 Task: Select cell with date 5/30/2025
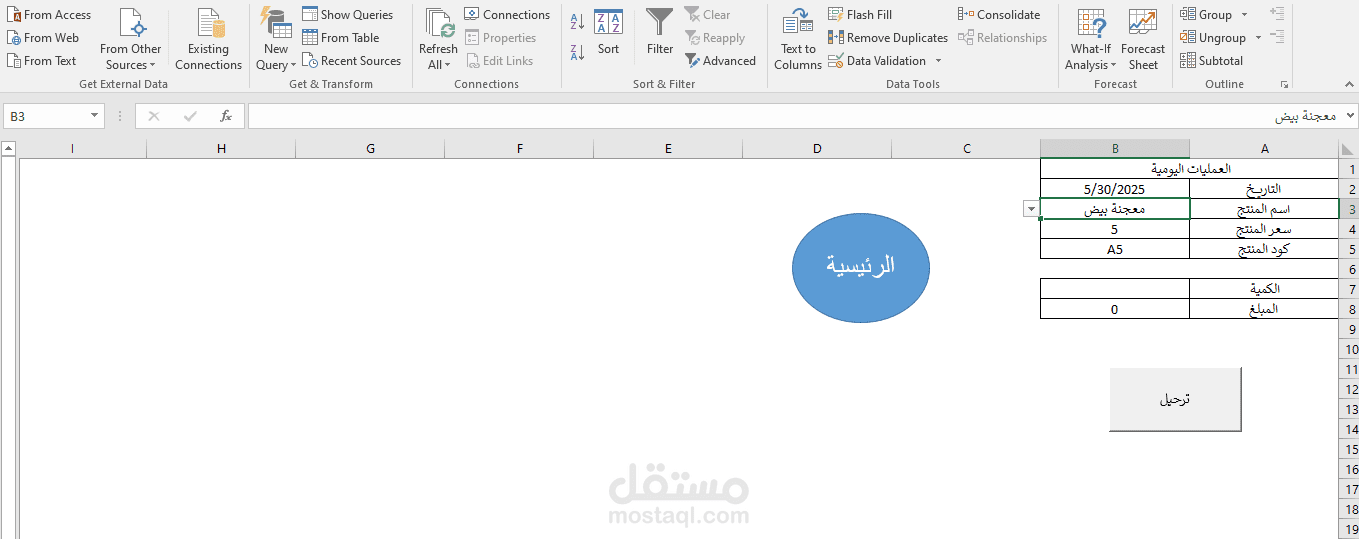(1115, 188)
